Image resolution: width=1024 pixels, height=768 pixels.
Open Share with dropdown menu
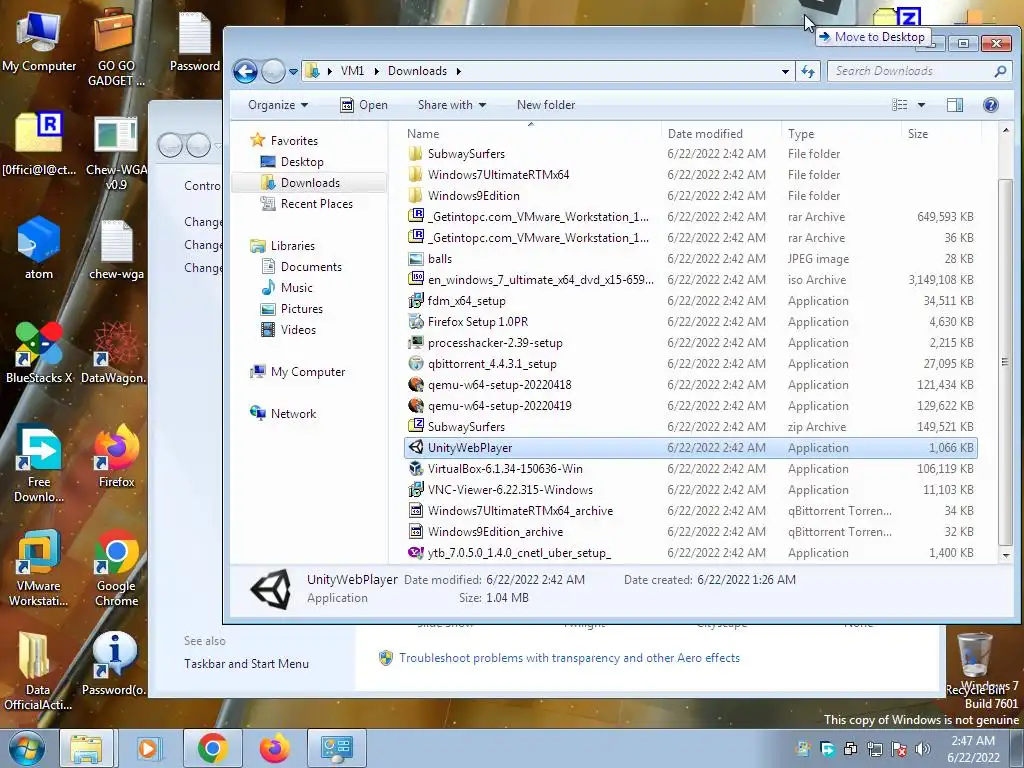tap(452, 104)
